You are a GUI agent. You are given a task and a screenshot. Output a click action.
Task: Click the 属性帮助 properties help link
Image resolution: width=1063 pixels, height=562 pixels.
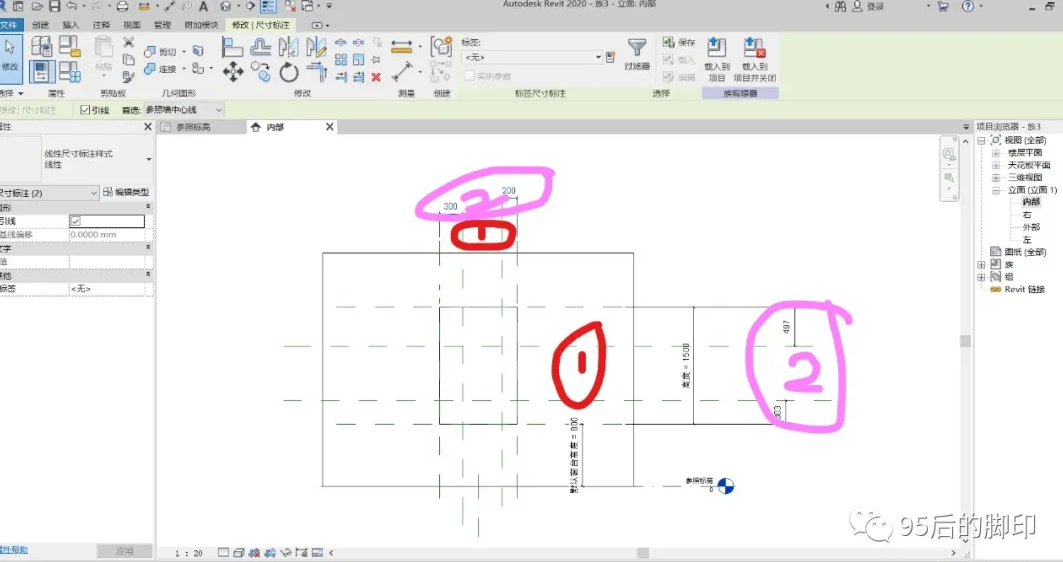(x=14, y=550)
